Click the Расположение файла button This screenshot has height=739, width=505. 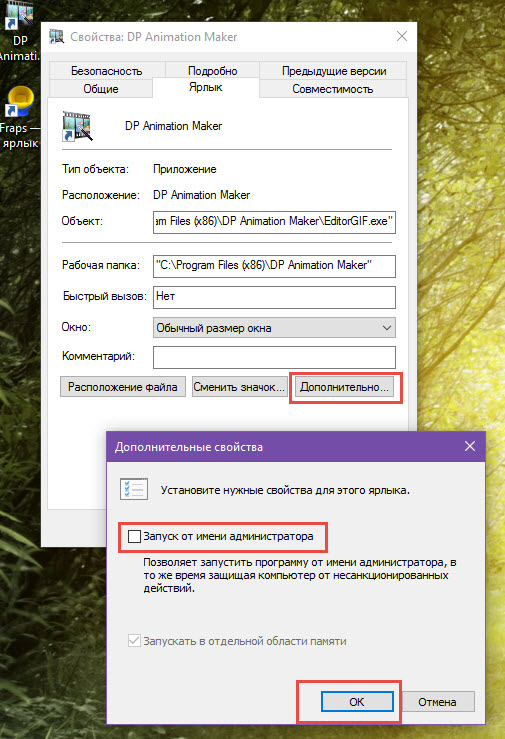pos(122,387)
